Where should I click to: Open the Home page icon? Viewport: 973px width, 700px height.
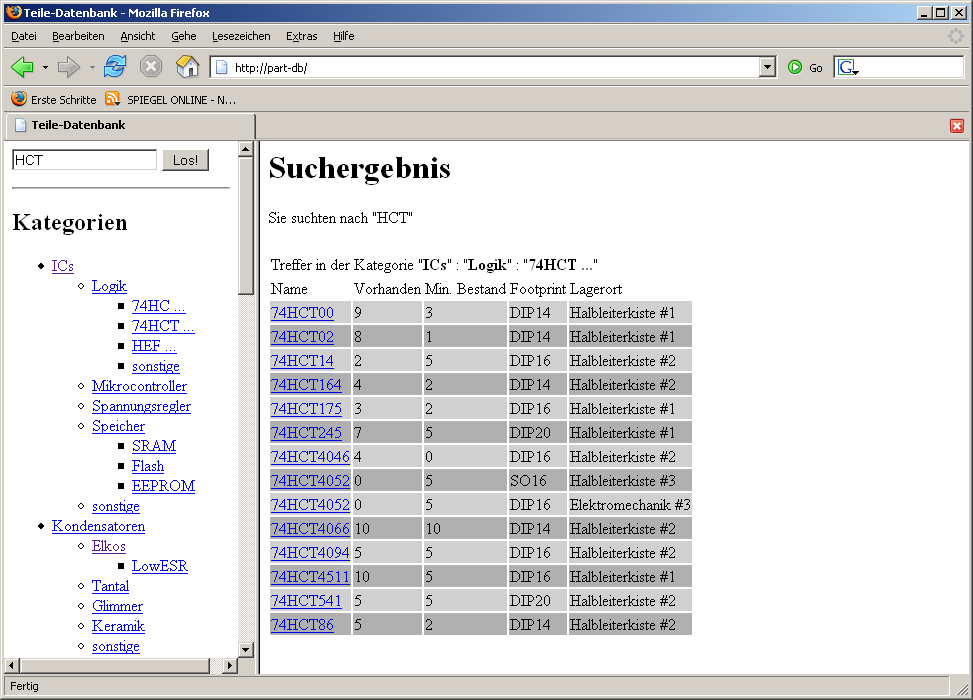[187, 66]
